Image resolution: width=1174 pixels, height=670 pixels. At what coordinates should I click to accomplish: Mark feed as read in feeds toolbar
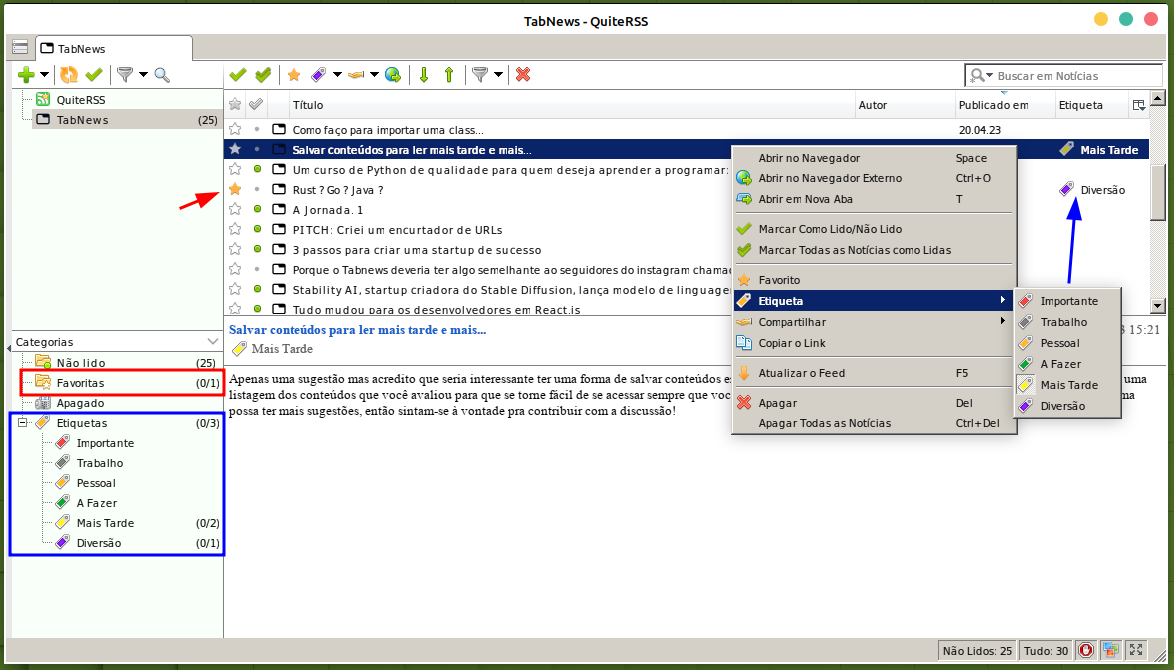click(94, 75)
